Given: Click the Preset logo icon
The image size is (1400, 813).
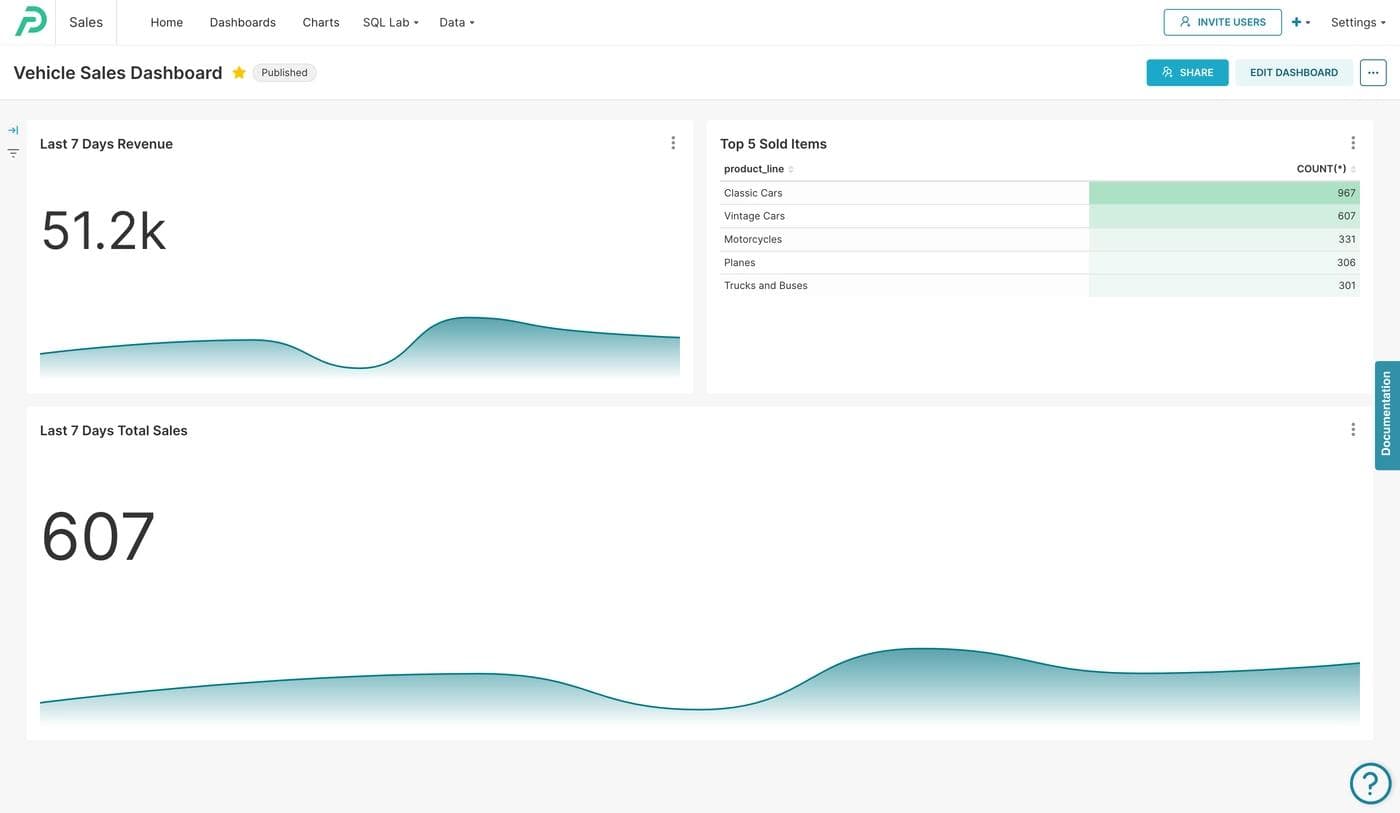Looking at the screenshot, I should coord(30,21).
